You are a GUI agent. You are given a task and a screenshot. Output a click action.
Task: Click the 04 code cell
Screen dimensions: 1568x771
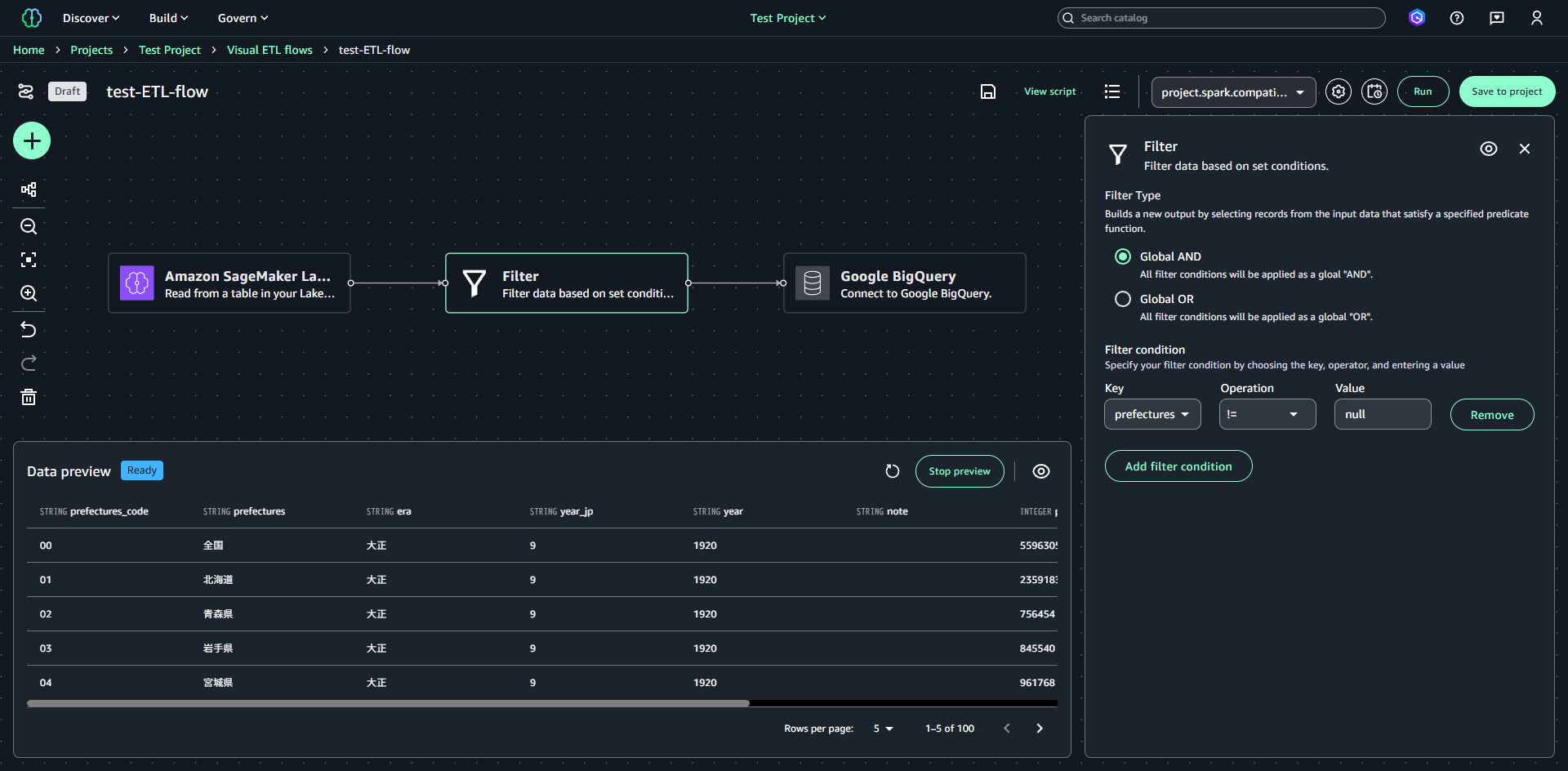pos(46,683)
